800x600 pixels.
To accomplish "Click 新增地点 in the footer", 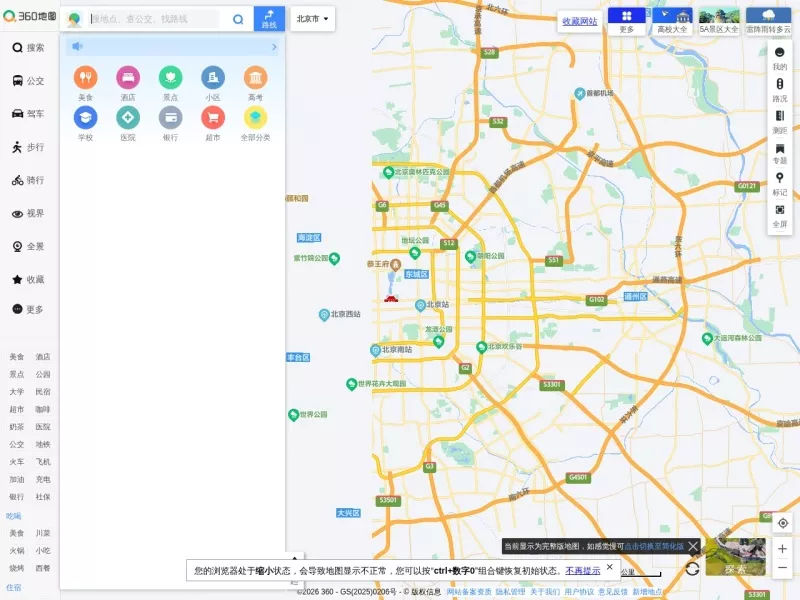I will 647,592.
